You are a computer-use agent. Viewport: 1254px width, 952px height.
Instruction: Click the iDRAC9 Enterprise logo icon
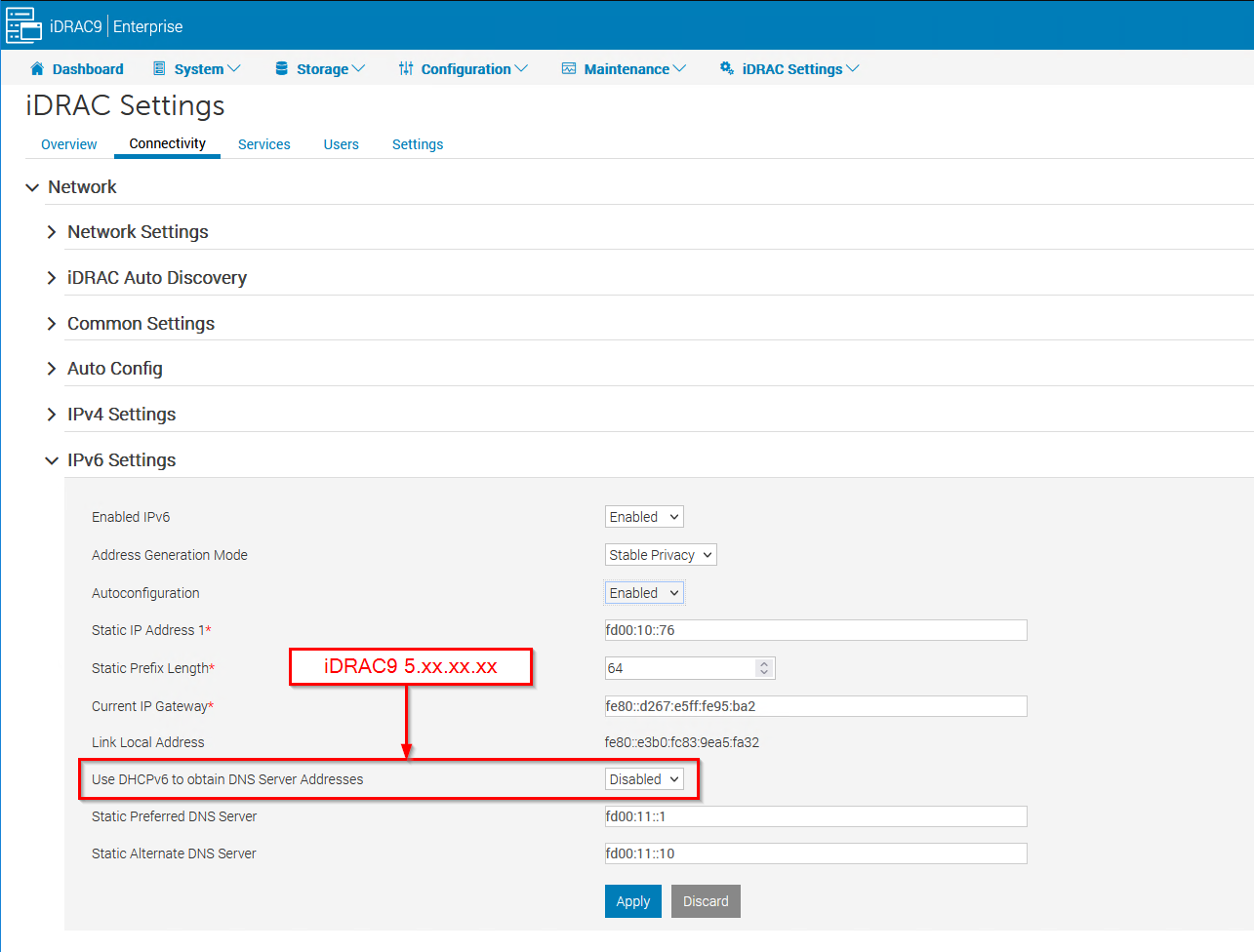(x=23, y=24)
